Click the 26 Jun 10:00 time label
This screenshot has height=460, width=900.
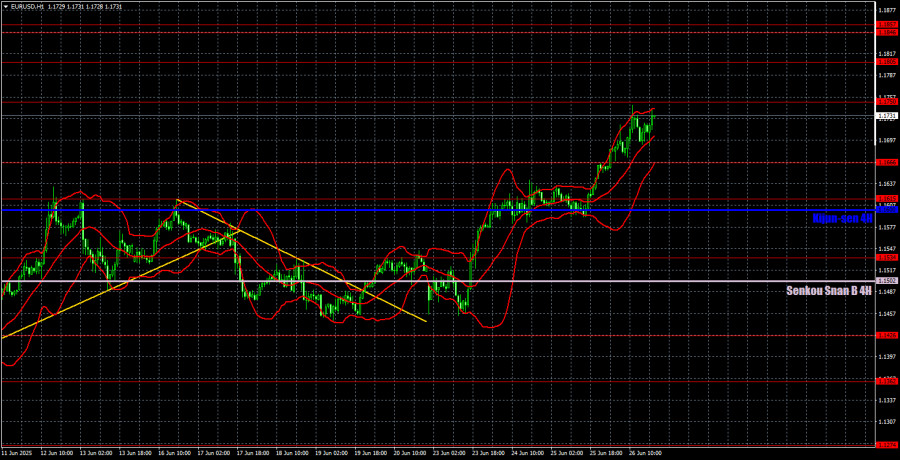click(x=647, y=453)
